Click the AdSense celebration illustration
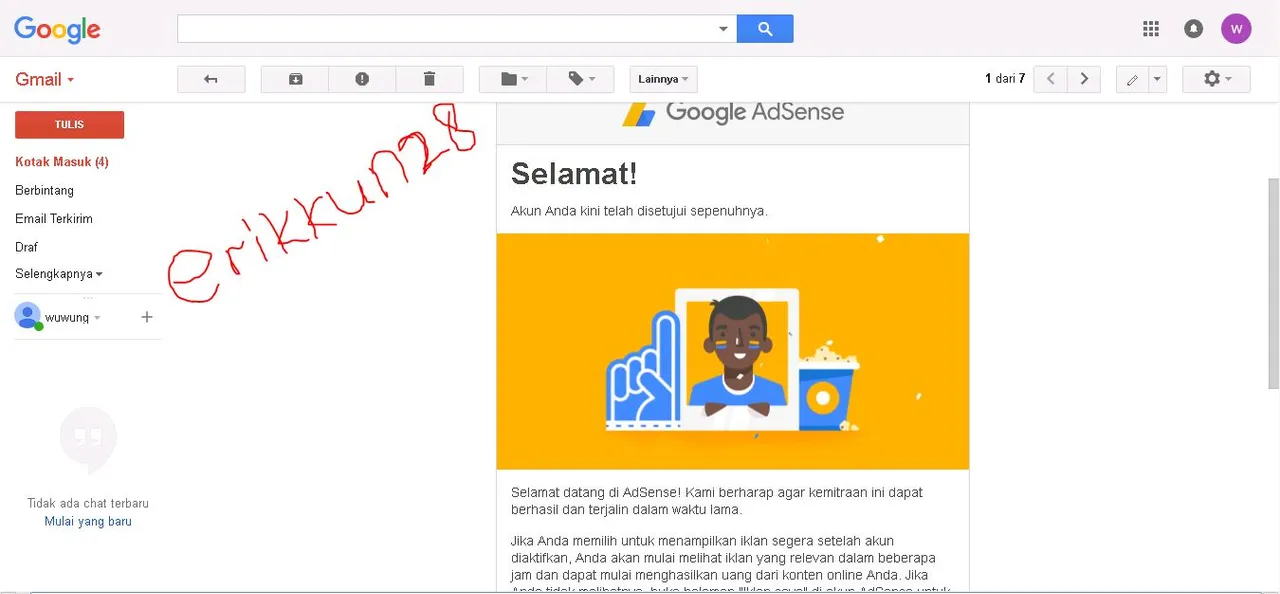 click(733, 351)
